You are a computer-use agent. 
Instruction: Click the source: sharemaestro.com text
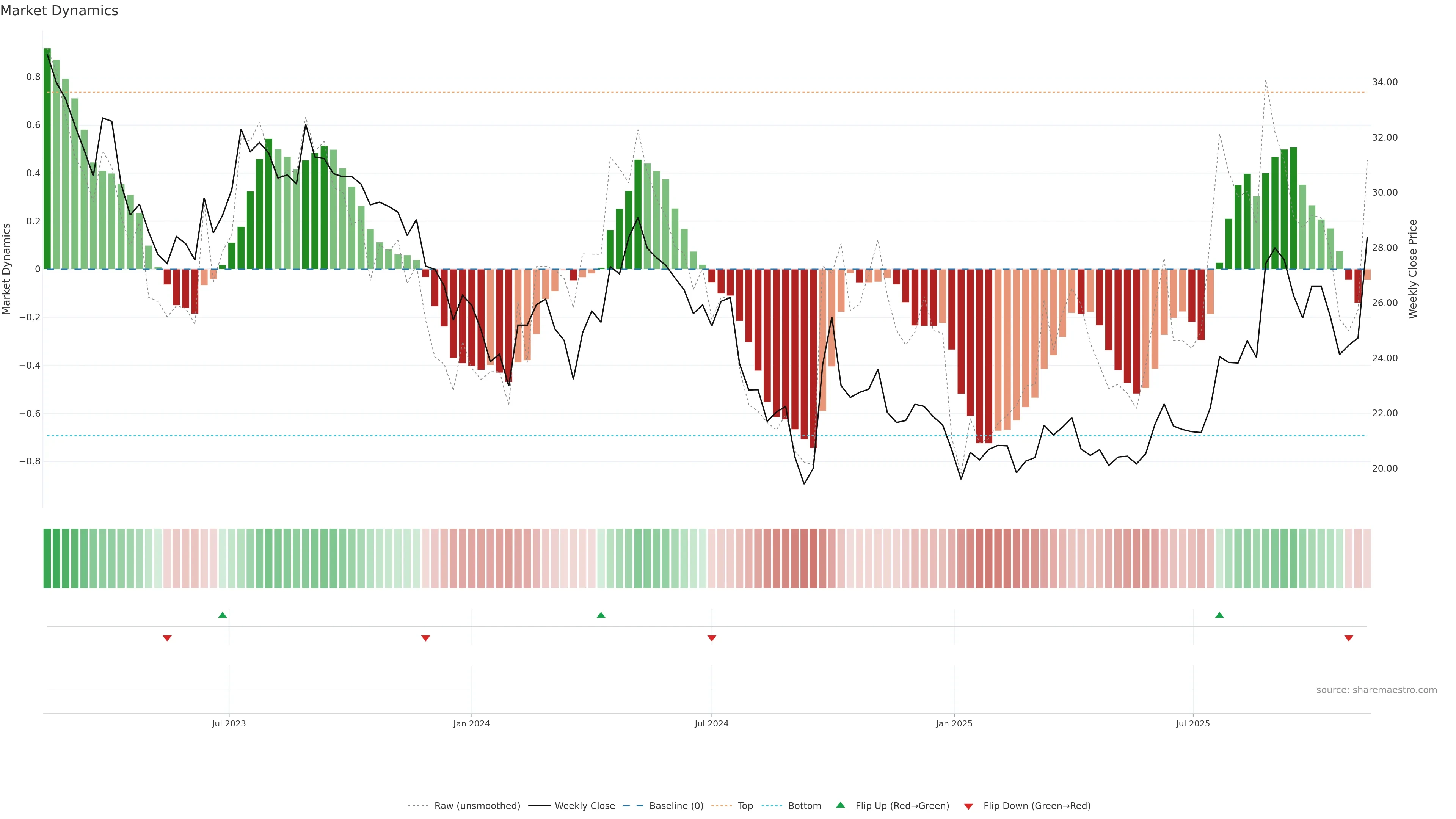(x=1376, y=690)
